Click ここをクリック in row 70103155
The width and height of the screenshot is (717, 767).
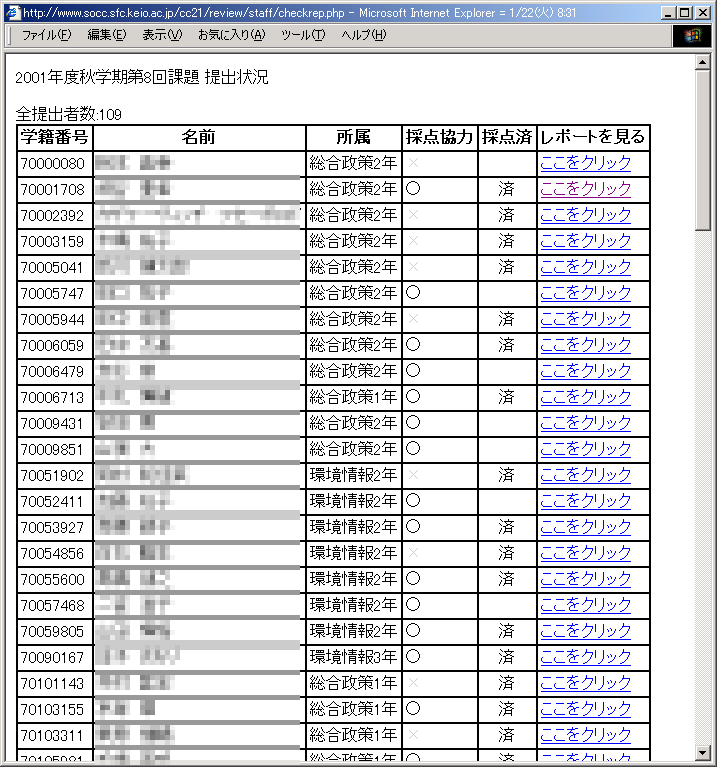point(586,709)
